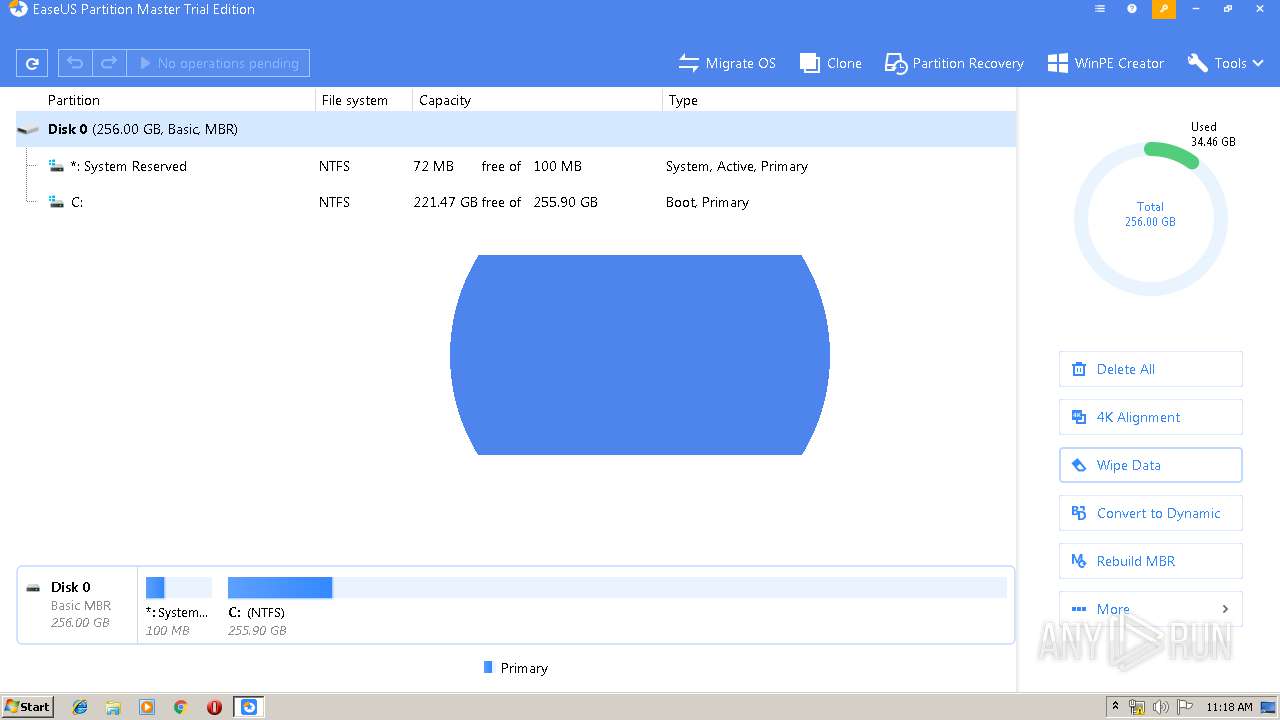Launch Google Chrome from taskbar
Viewport: 1280px width, 720px height.
[x=181, y=707]
